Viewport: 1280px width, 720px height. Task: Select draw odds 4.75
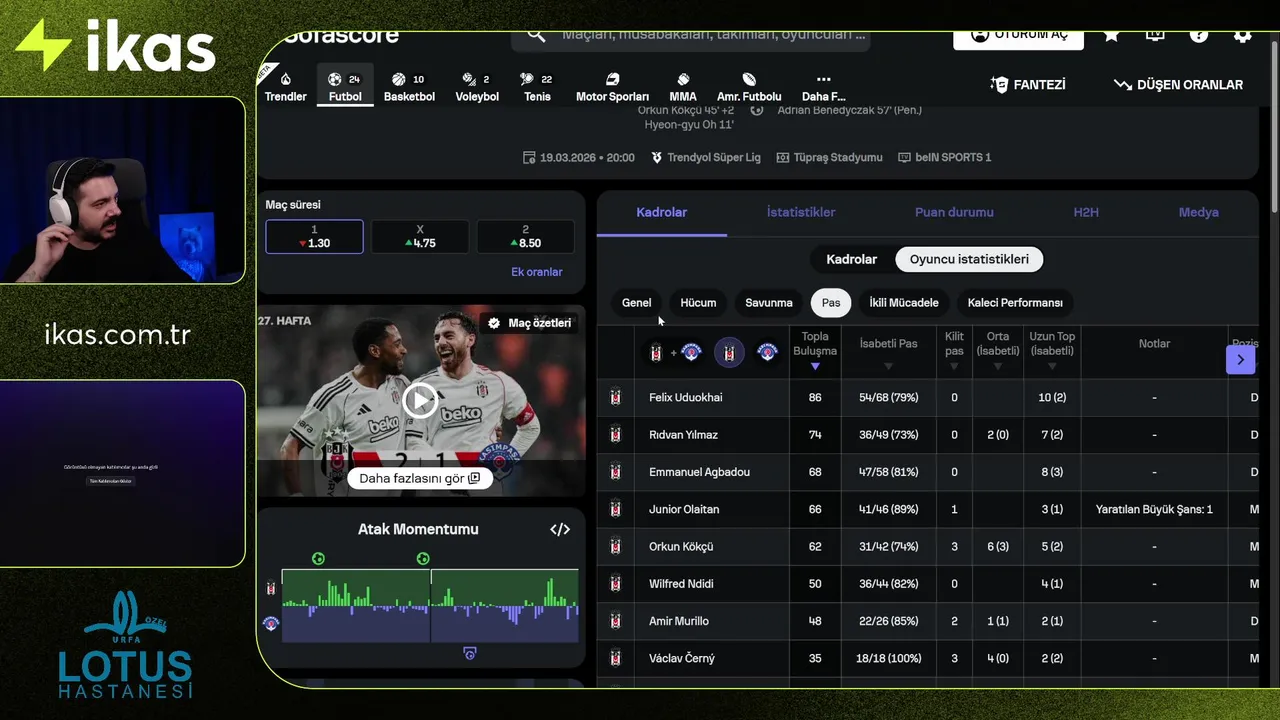pos(420,237)
